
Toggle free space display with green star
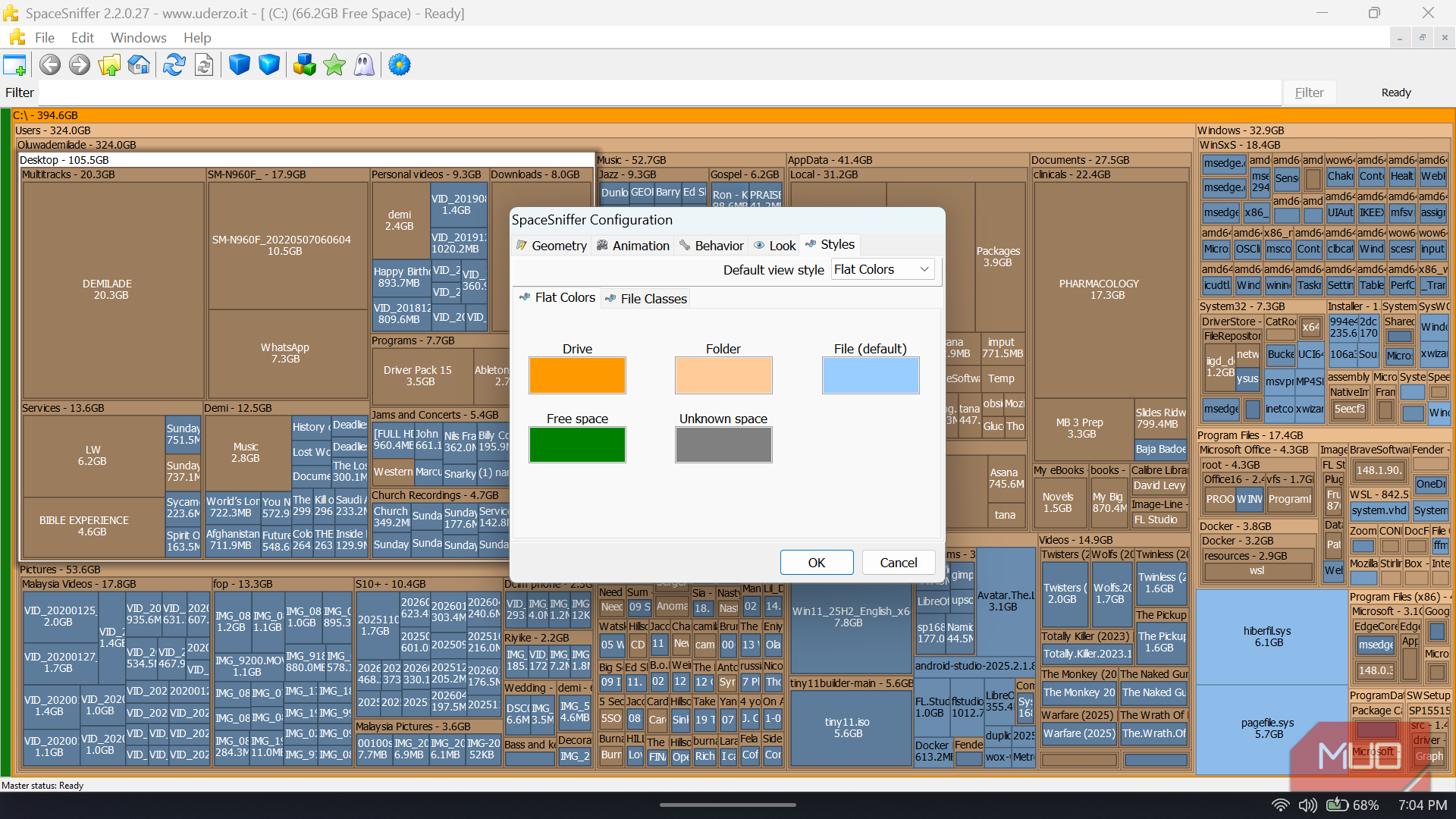pos(334,65)
